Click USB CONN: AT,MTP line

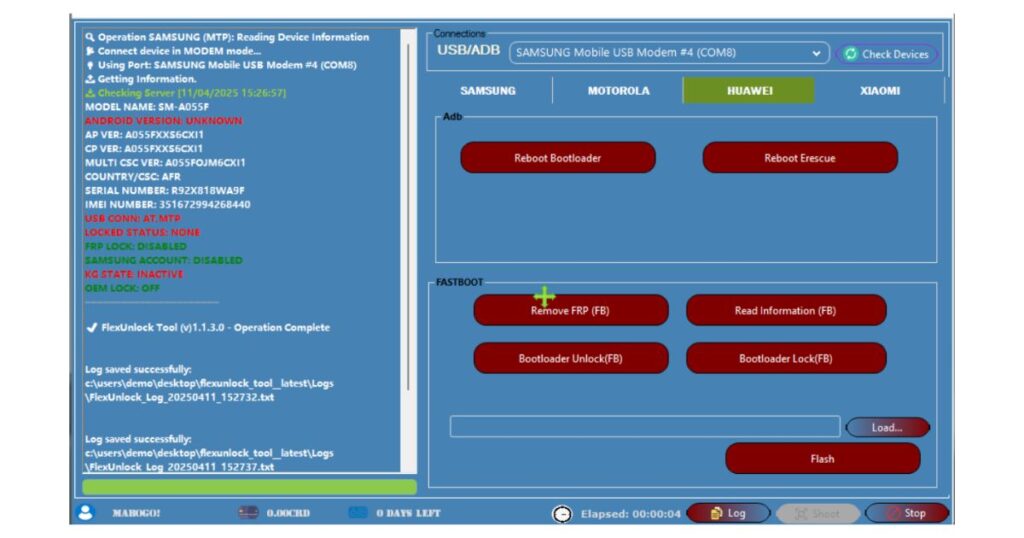tap(133, 218)
